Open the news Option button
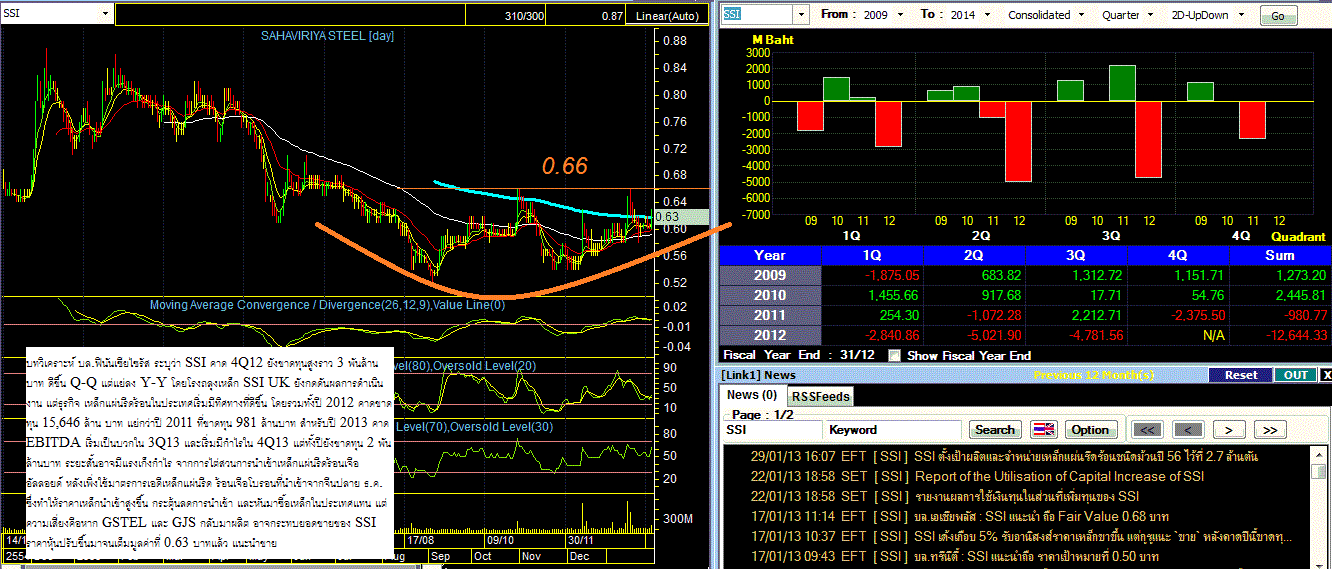 tap(1090, 429)
